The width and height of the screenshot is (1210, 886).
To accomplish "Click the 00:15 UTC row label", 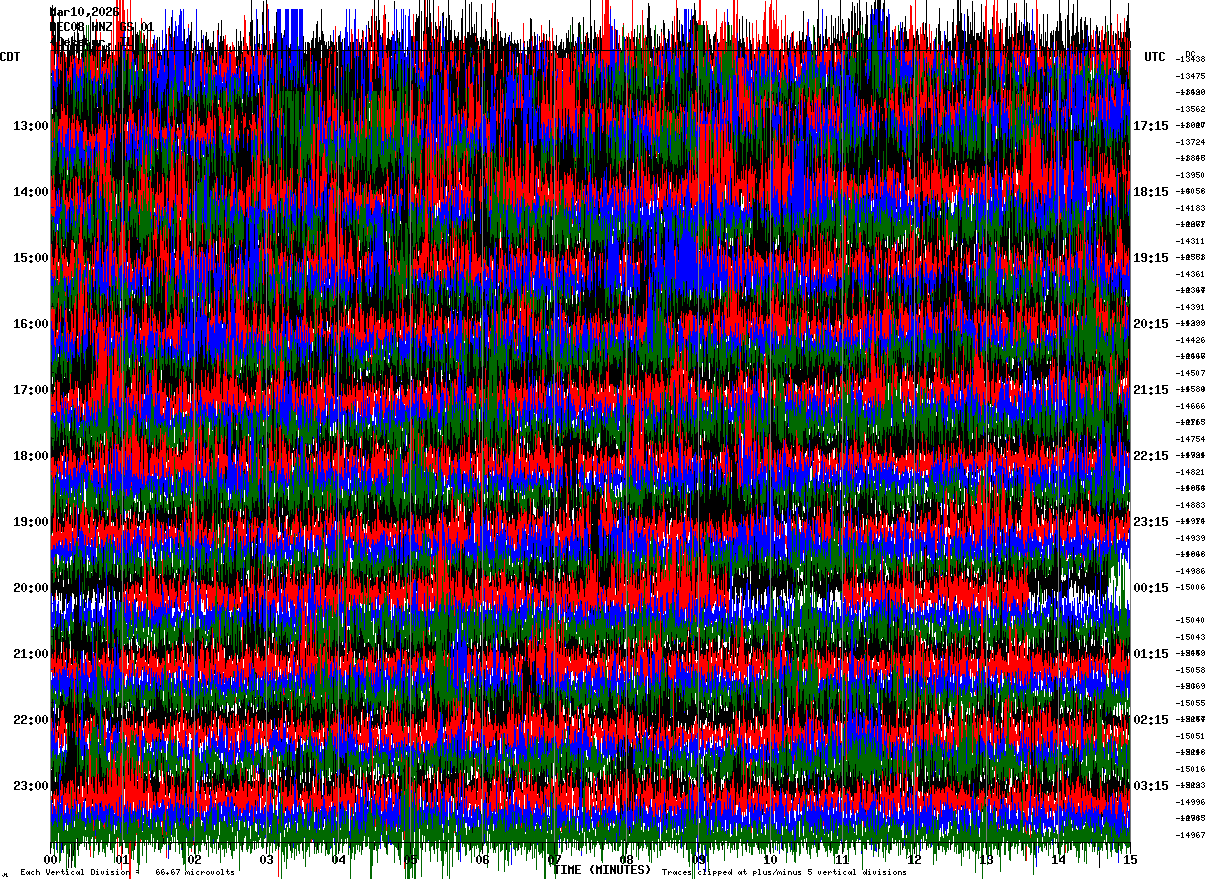I will pos(1151,588).
